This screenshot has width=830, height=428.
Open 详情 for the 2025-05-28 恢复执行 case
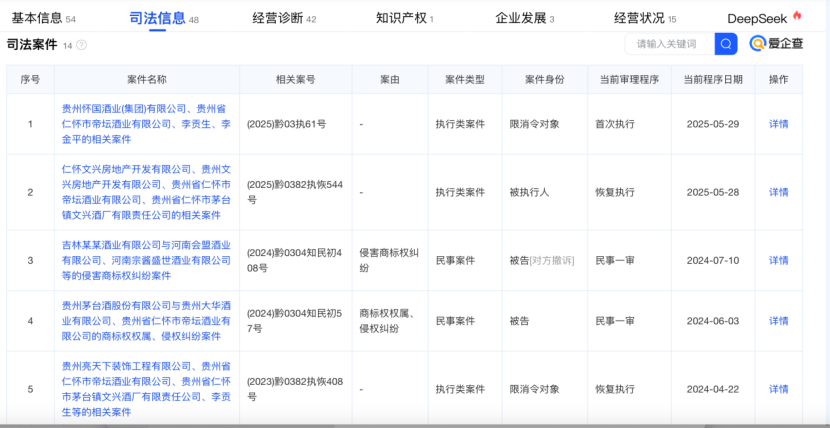point(778,192)
